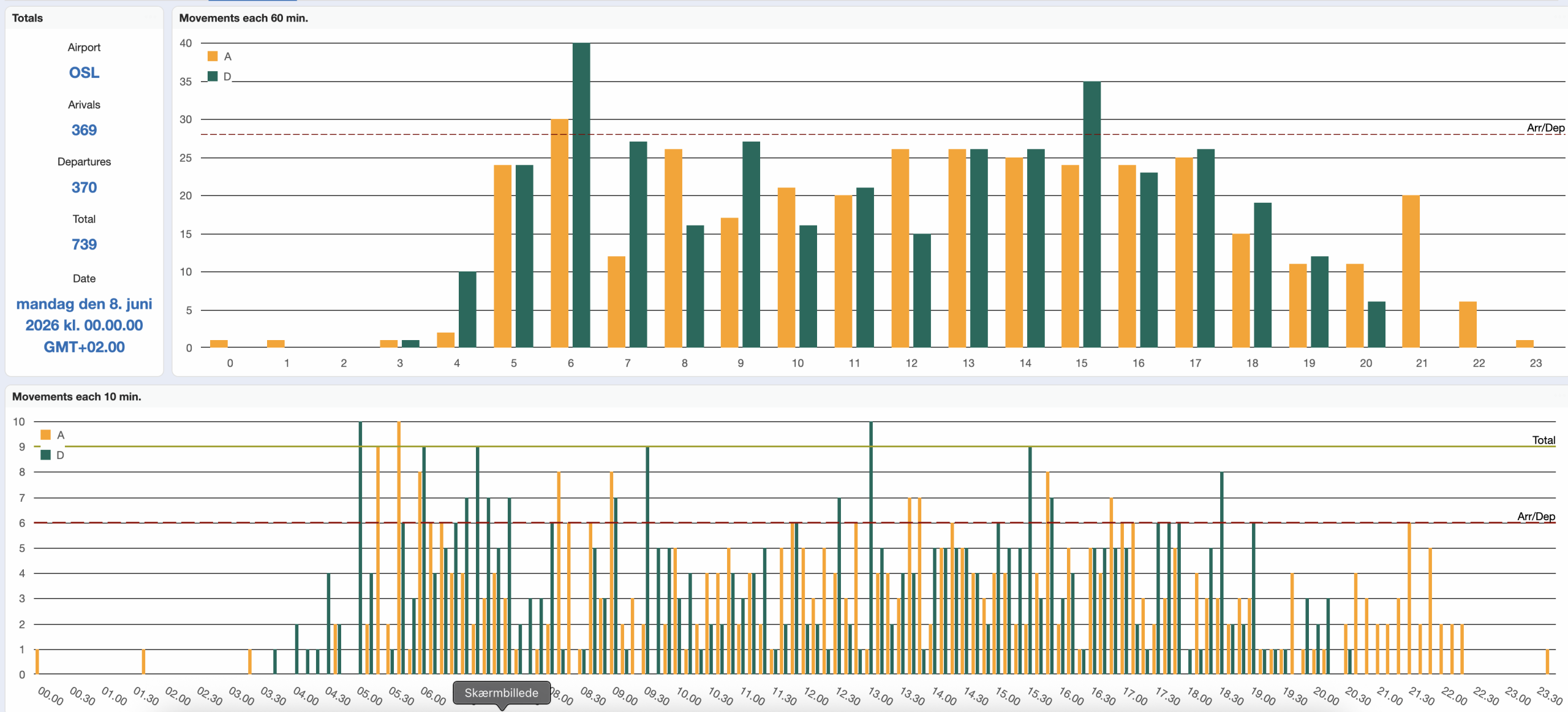Click the total movements value 739
This screenshot has height=712, width=1568.
pyautogui.click(x=84, y=244)
